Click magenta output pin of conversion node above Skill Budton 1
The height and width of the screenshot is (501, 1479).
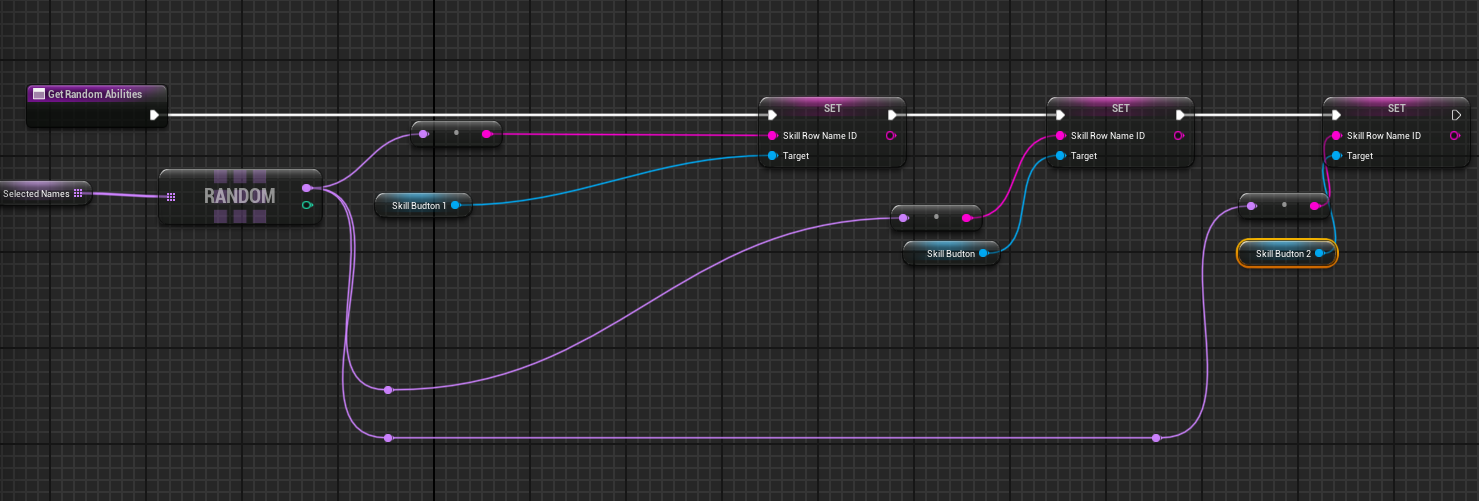[487, 133]
